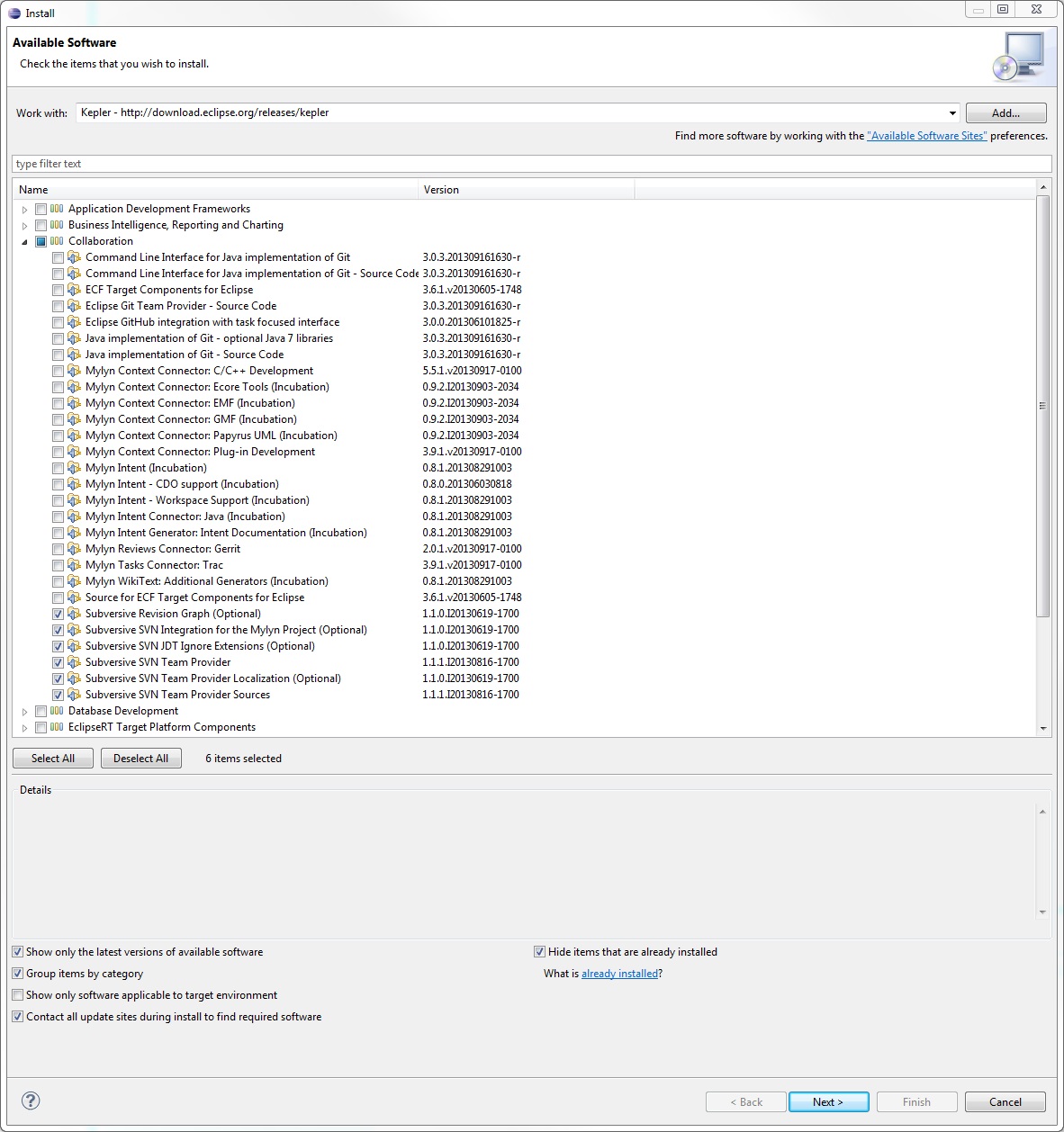Click the software list scroll down arrow
1064x1132 pixels.
click(x=1043, y=728)
